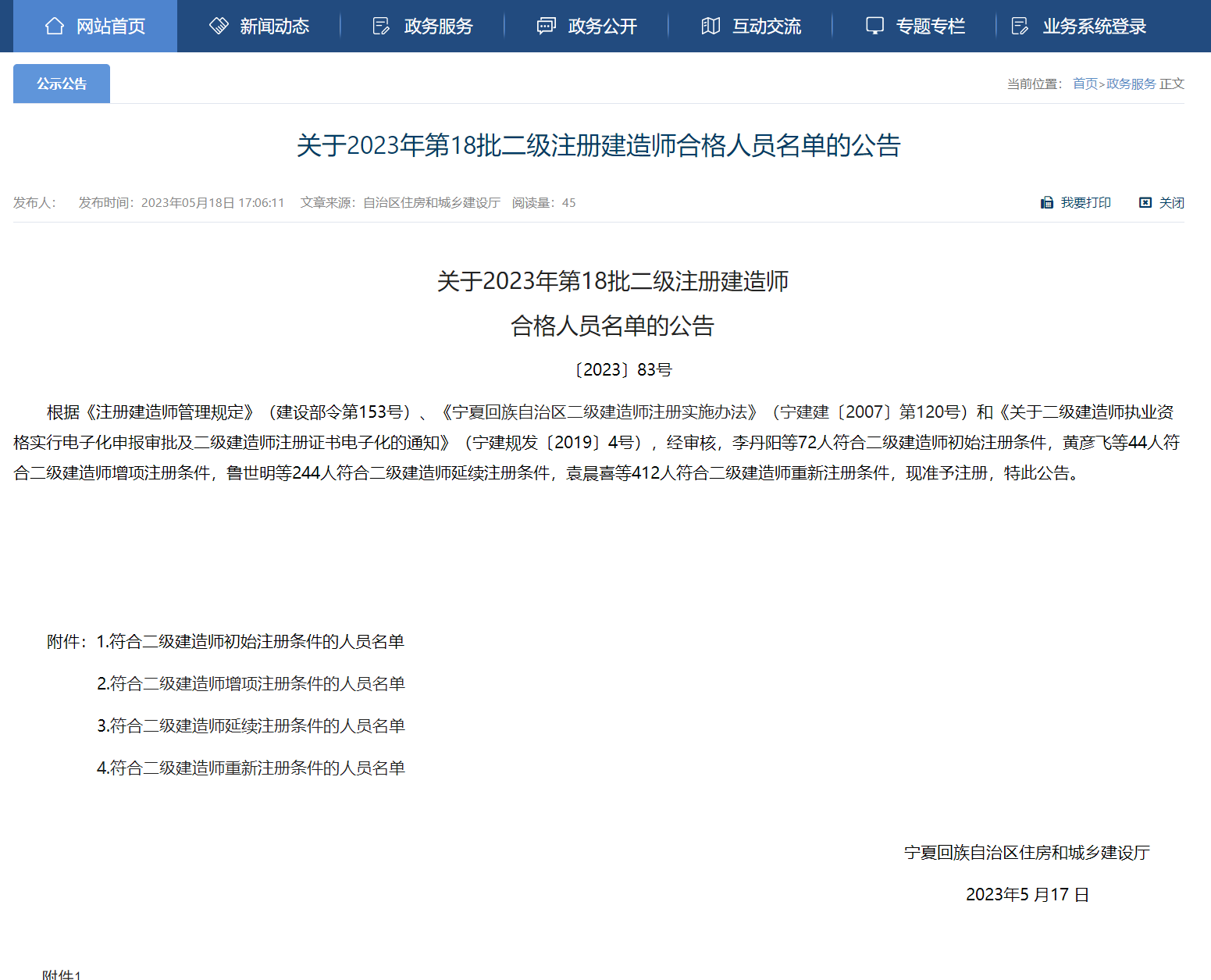Screen dimensions: 1211x980
Task: Click 首页 breadcrumb link
Action: coord(1085,84)
